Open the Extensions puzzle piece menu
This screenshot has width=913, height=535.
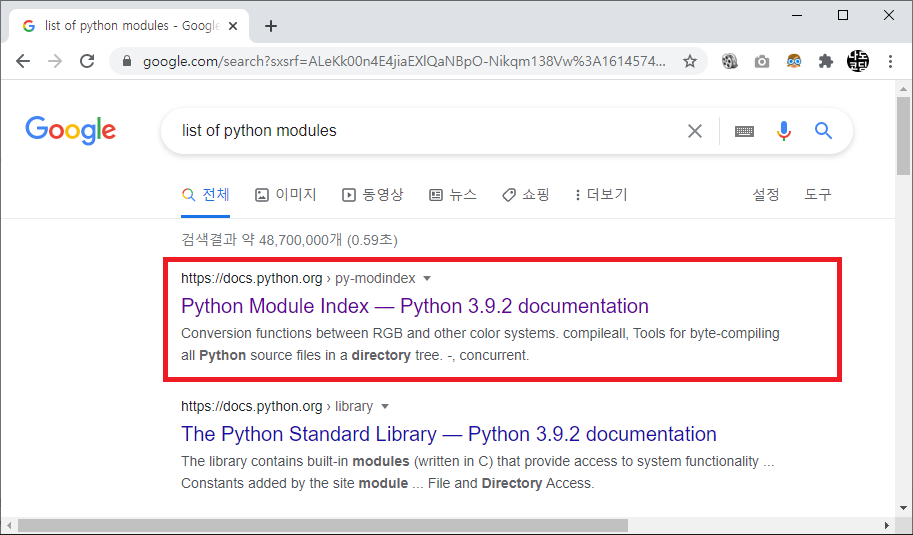826,61
